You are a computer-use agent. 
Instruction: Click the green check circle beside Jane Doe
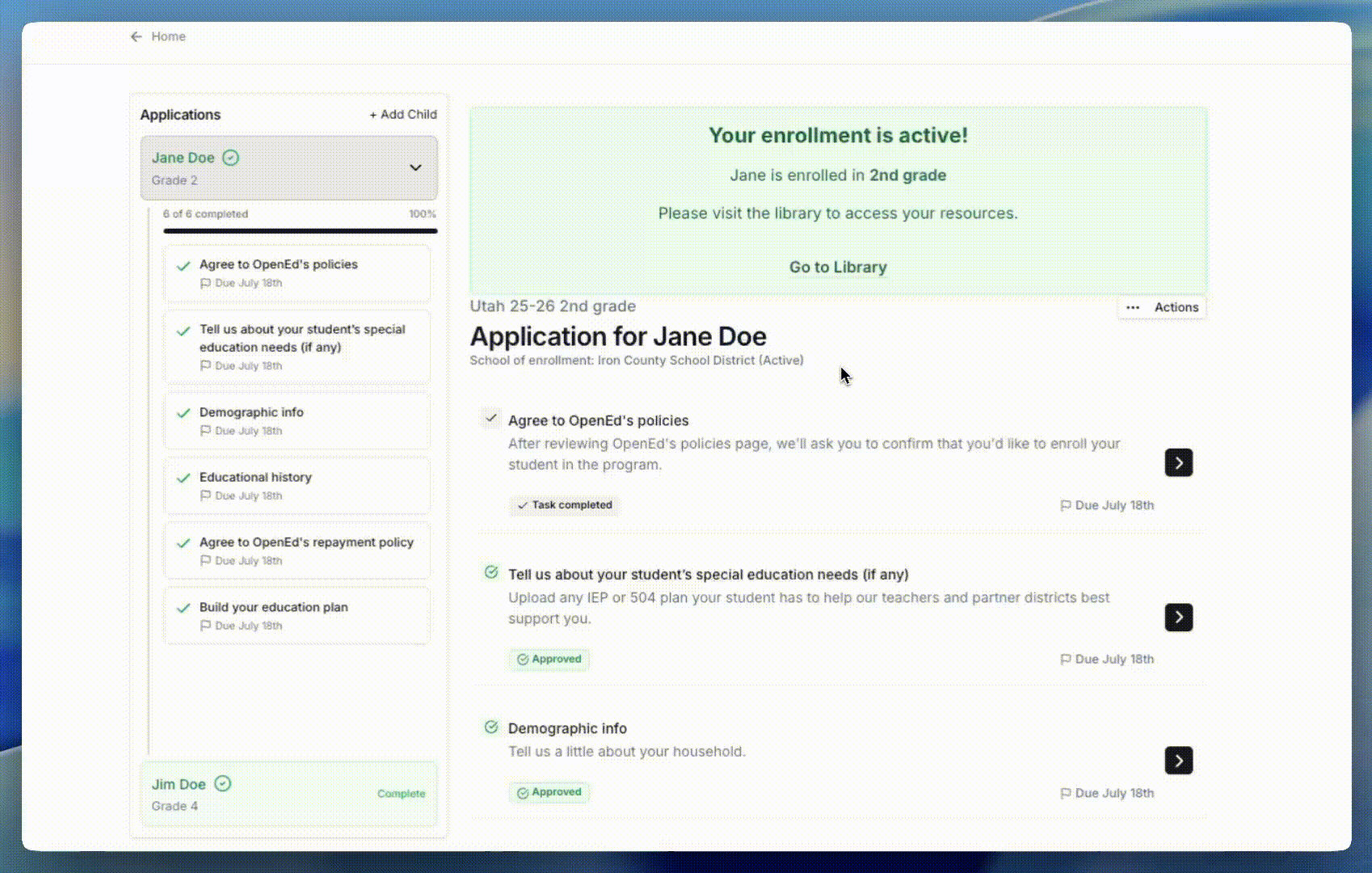[231, 158]
